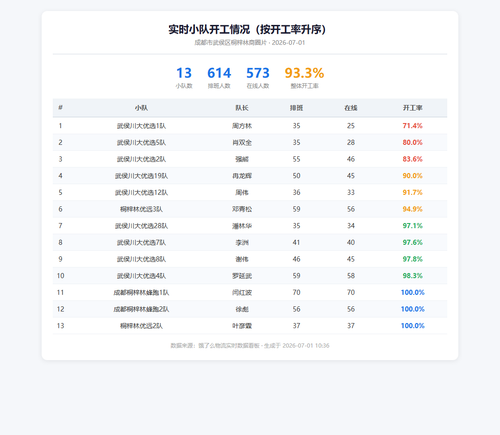Viewport: 500px width, 435px height.
Task: Click scheduled count 41 in row 8
Action: (296, 242)
